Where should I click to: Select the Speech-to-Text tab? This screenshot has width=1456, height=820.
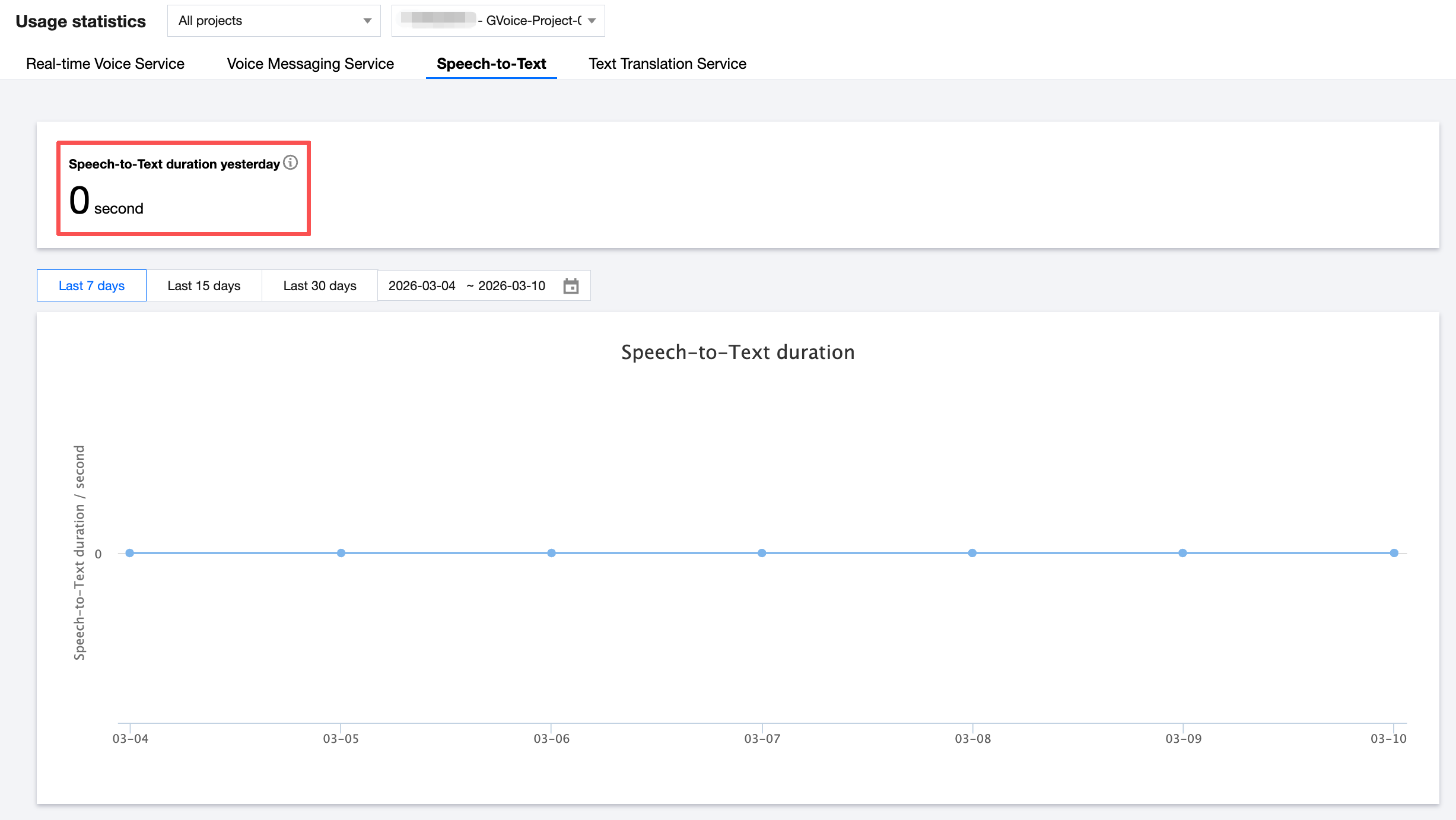(491, 63)
